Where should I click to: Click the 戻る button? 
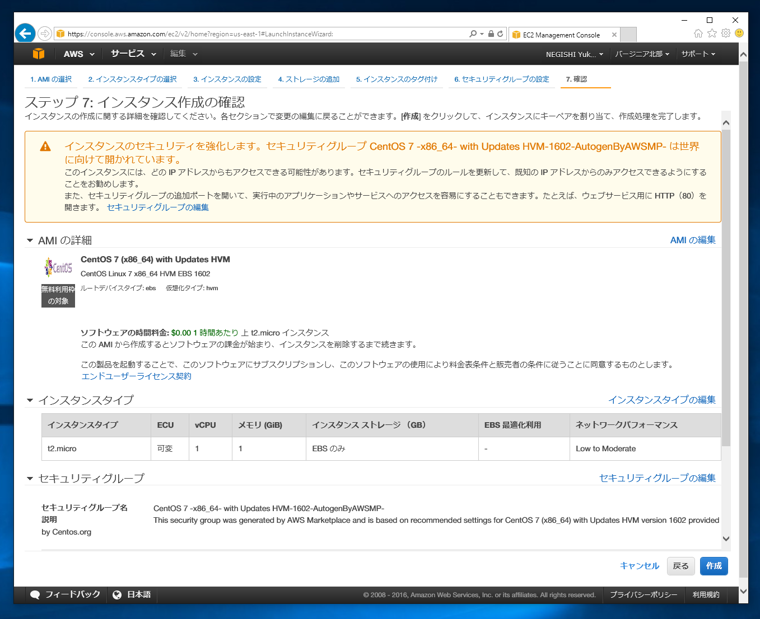pos(681,566)
